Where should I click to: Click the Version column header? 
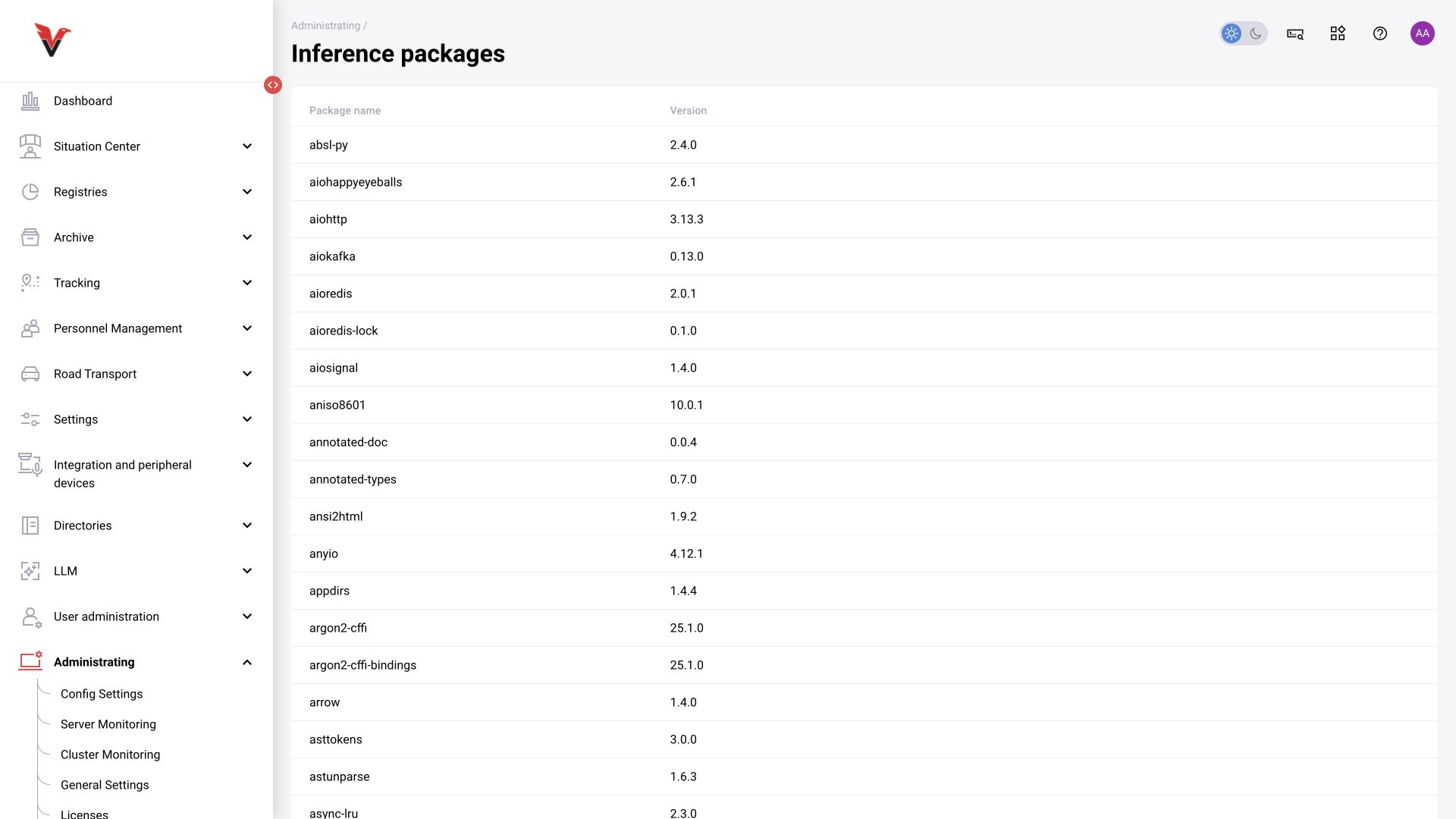(x=689, y=111)
